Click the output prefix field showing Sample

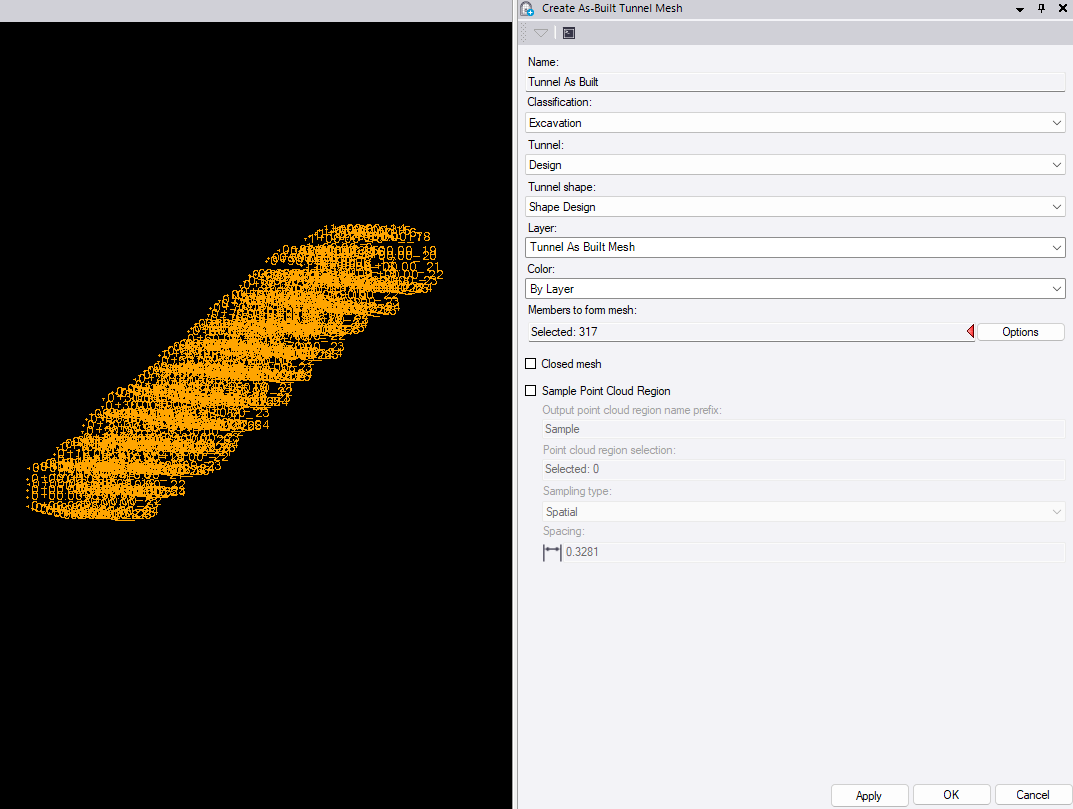tap(803, 429)
